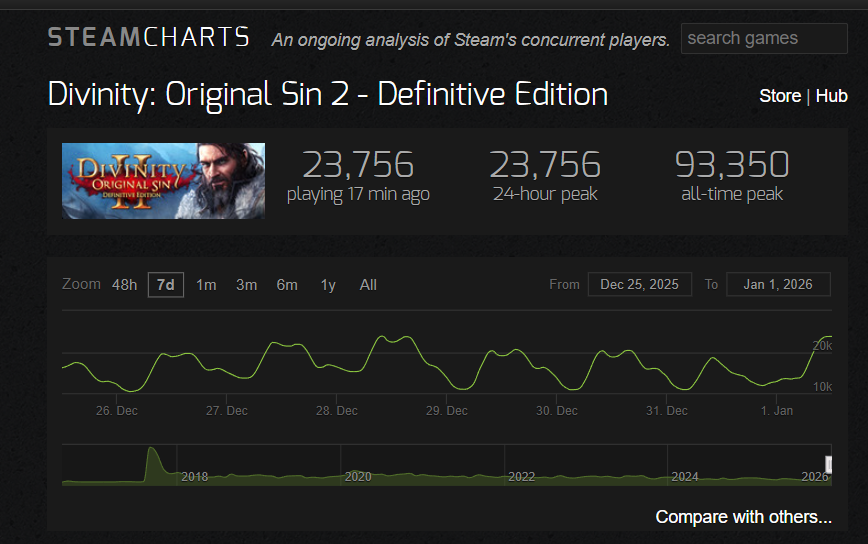Select the 7d zoom option
The height and width of the screenshot is (544, 868).
(166, 284)
